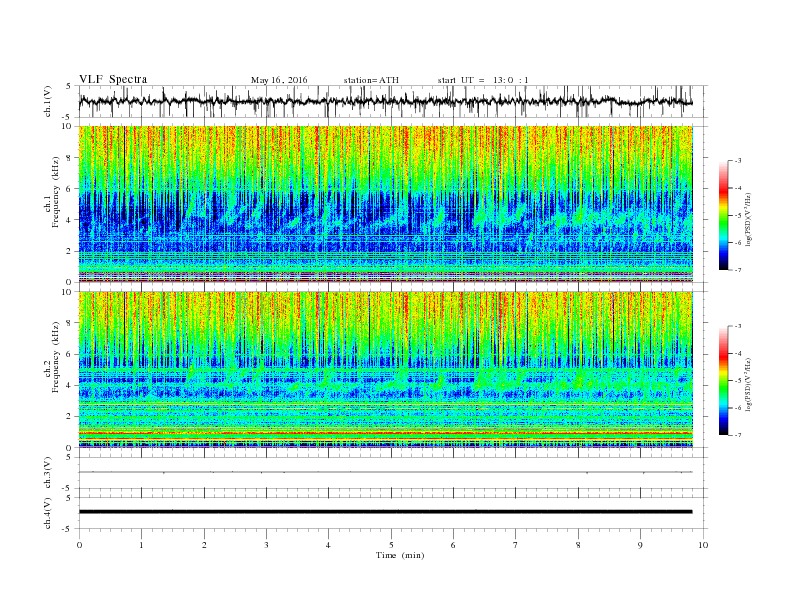The width and height of the screenshot is (792, 612).
Task: Click the ch.1 spectrogram color scale bar
Action: [x=723, y=215]
